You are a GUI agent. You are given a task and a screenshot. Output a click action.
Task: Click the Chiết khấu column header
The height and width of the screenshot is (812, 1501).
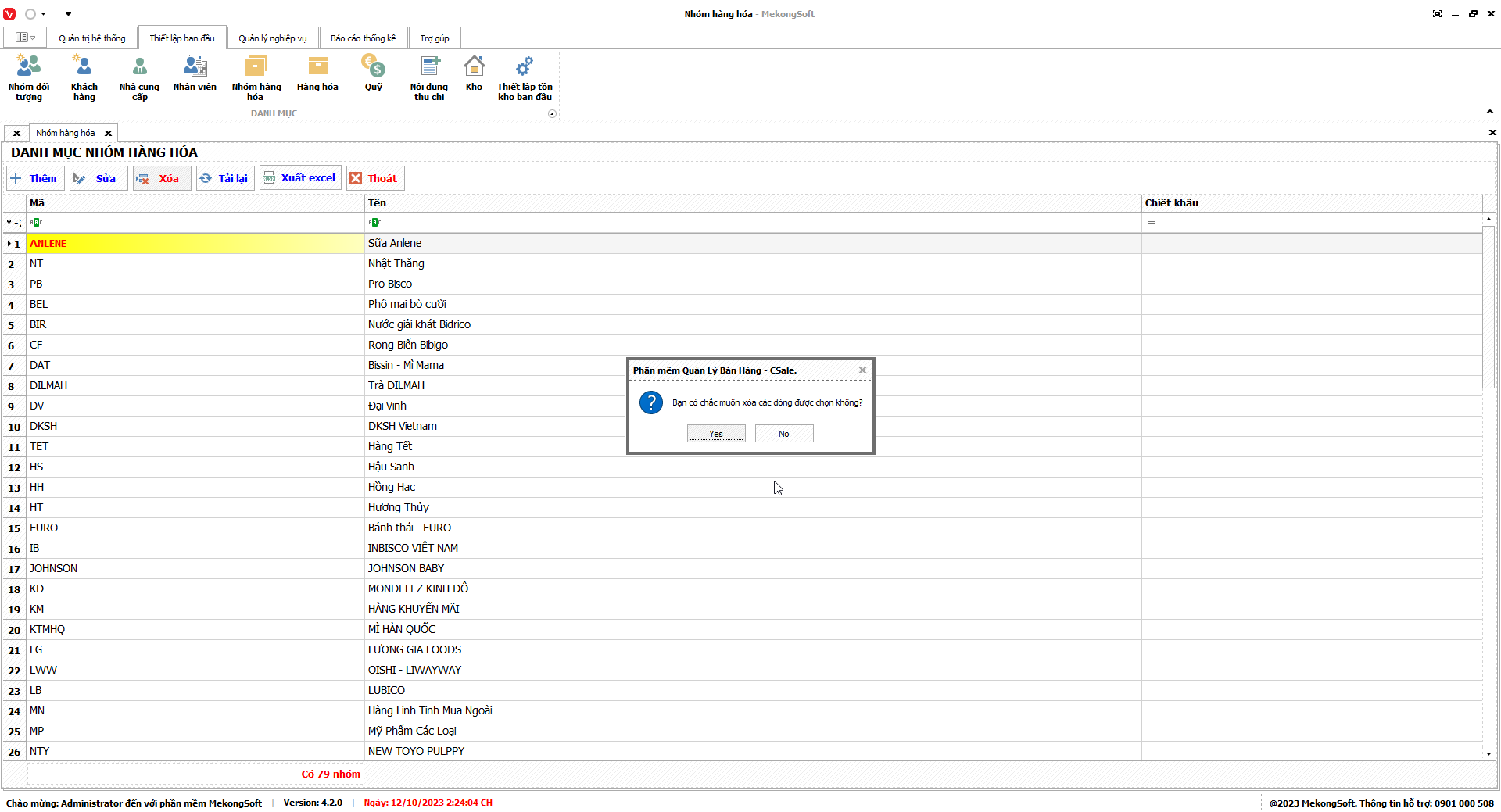(x=1312, y=203)
